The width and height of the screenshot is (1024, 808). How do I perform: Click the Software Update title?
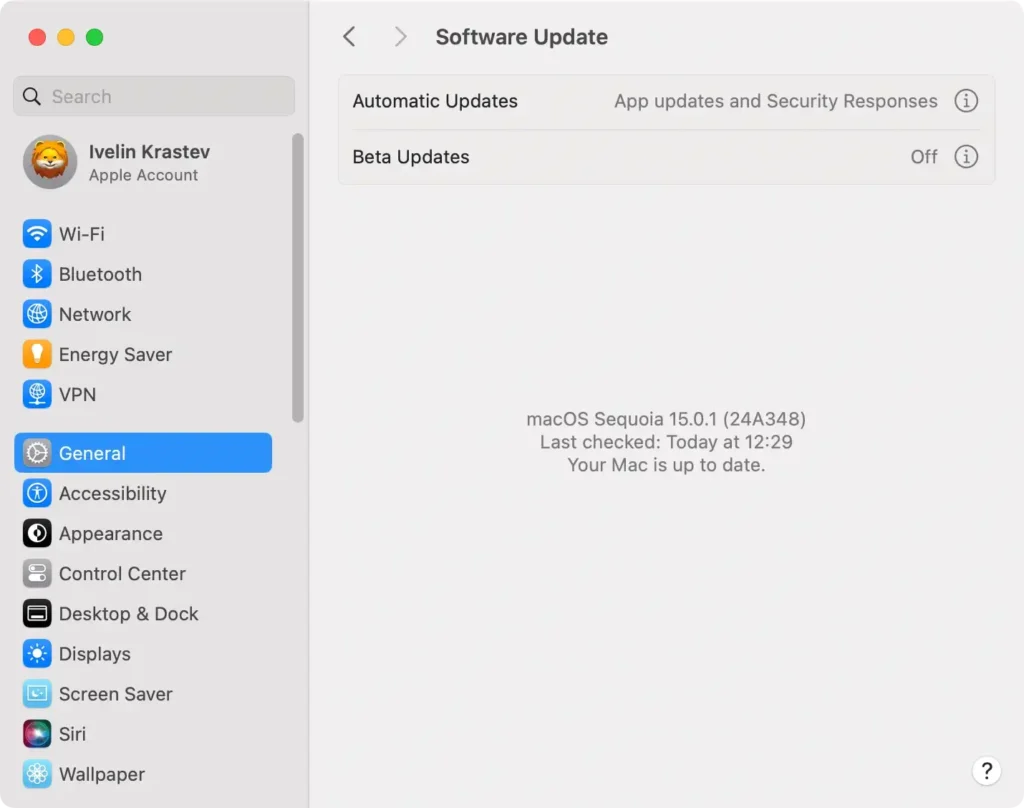(521, 37)
